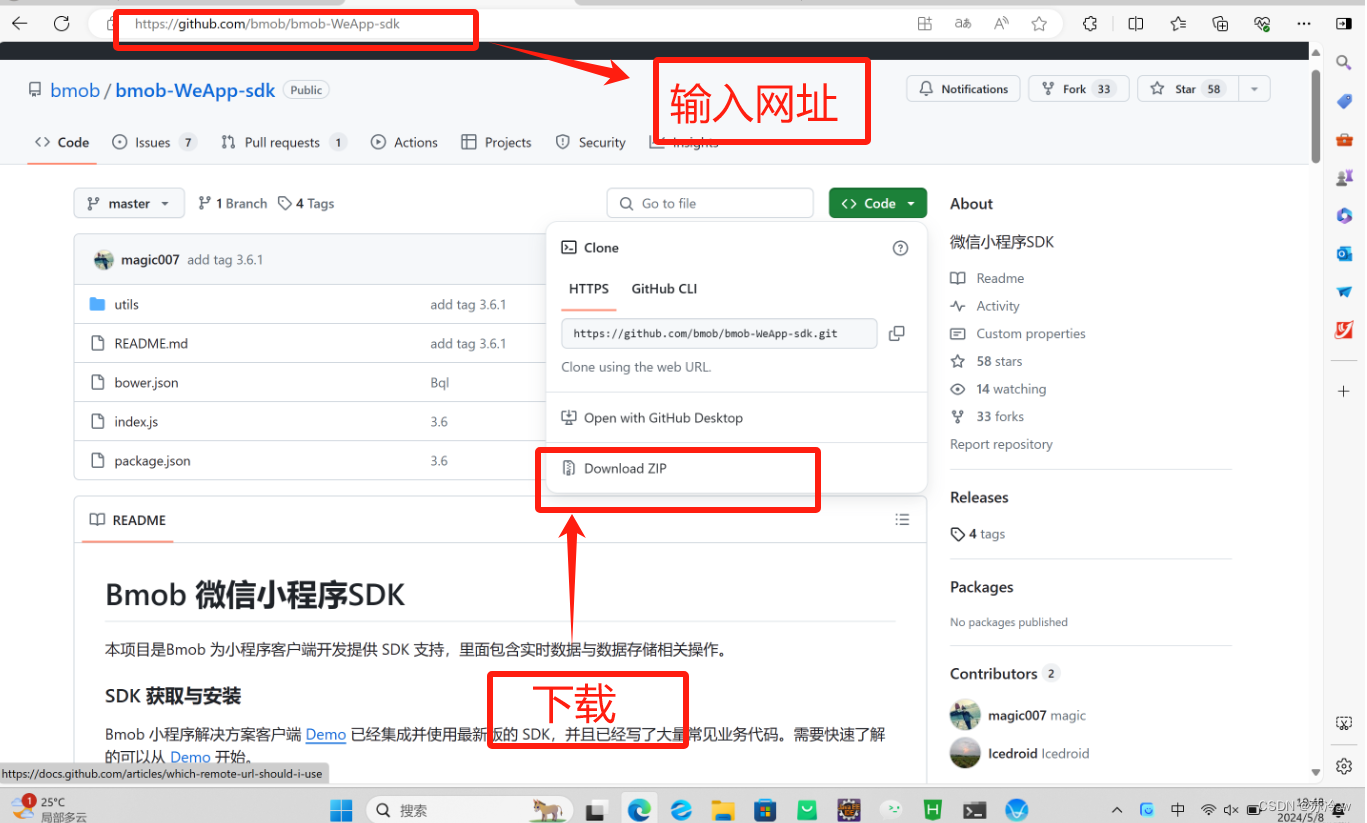1367x823 pixels.
Task: Open the master branch dropdown
Action: 129,203
